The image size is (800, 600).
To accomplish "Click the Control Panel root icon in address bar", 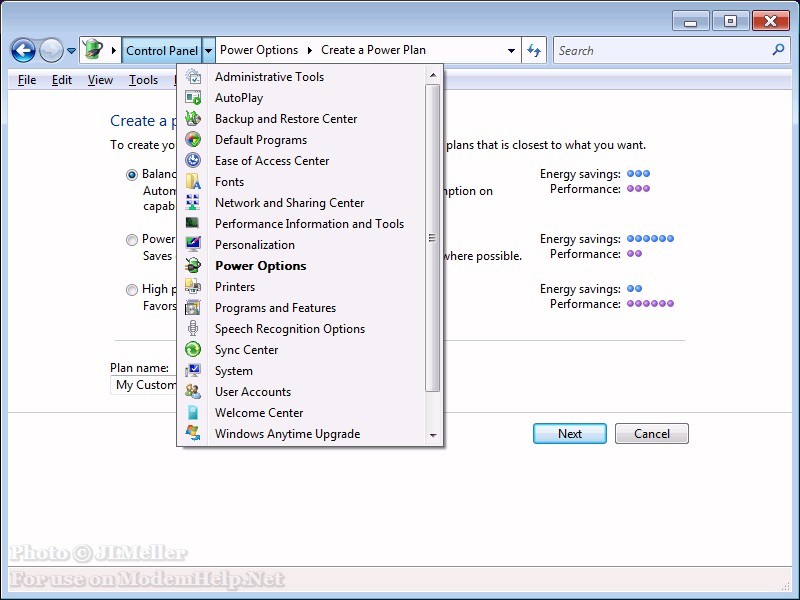I will (x=93, y=49).
